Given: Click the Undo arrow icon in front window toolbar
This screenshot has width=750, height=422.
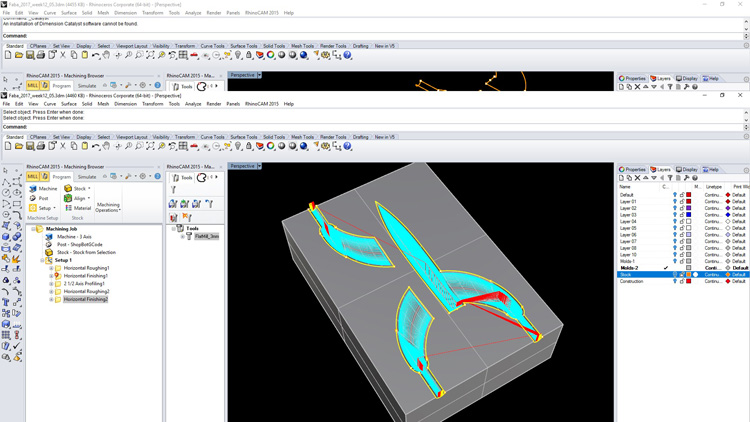Looking at the screenshot, I should coord(96,146).
